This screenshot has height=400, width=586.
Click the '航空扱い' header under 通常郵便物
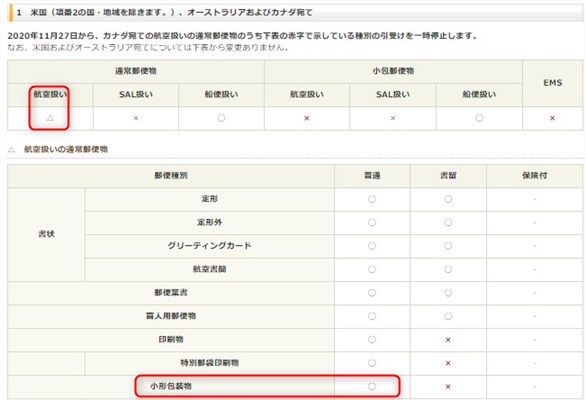pos(50,94)
